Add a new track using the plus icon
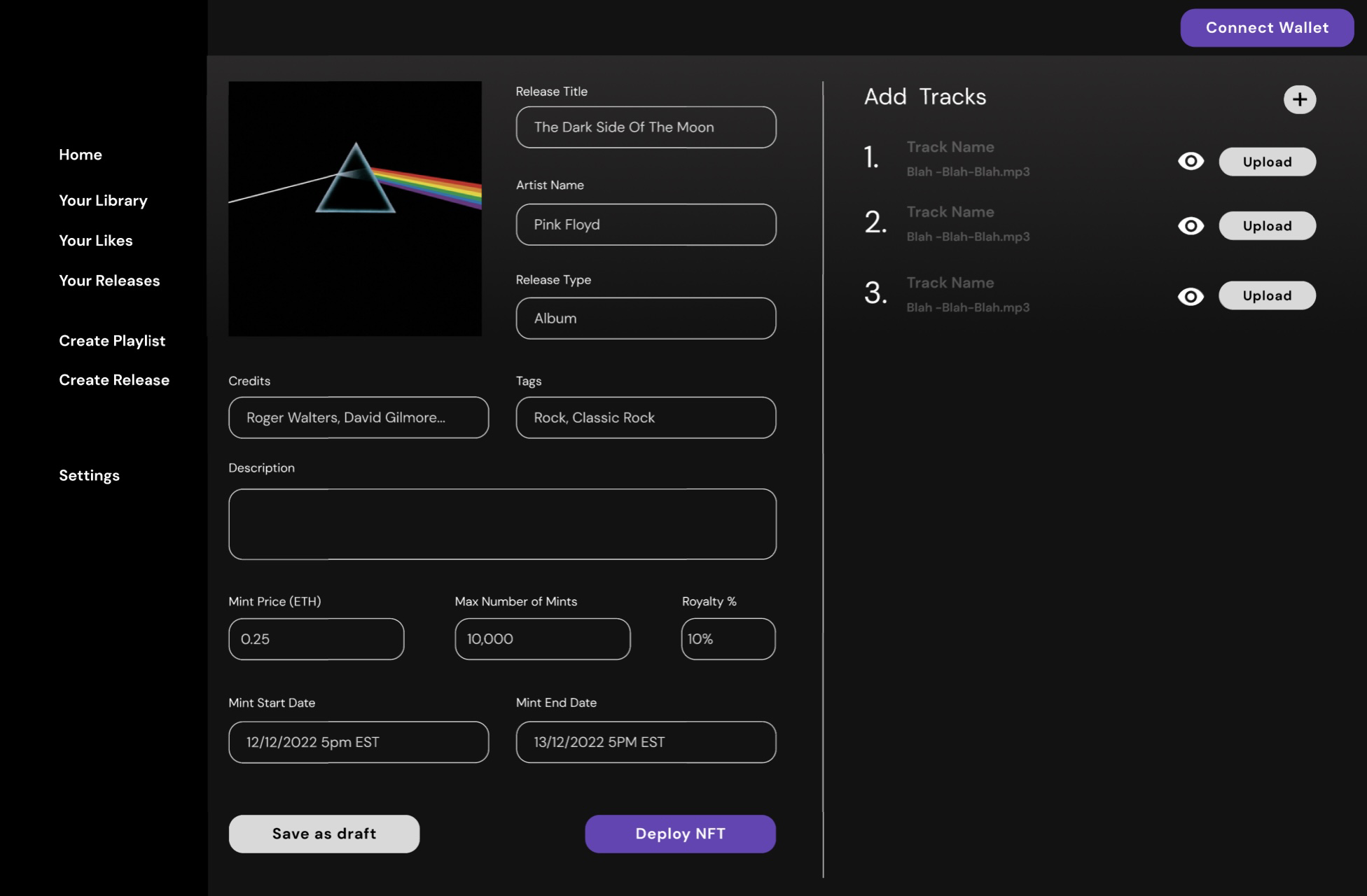Screen dimensions: 1367x896 pos(1300,99)
